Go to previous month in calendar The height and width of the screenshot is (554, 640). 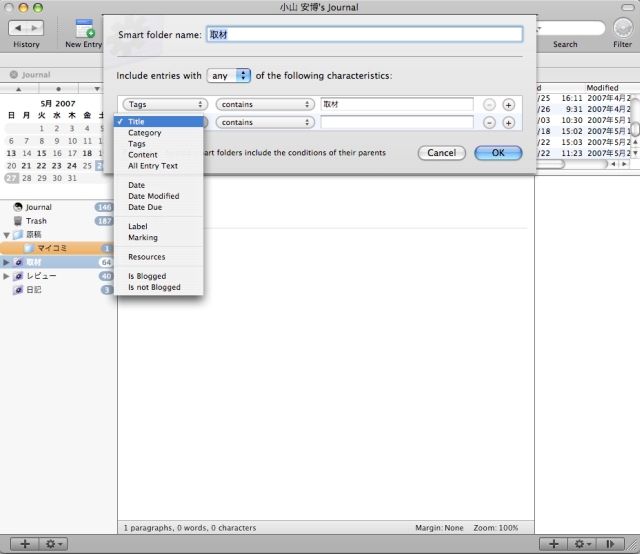click(x=19, y=89)
